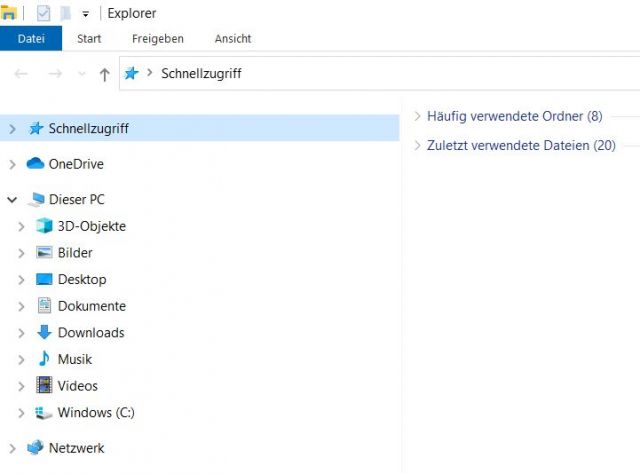Select the Dokumente label
Image resolution: width=640 pixels, height=474 pixels.
tap(92, 306)
